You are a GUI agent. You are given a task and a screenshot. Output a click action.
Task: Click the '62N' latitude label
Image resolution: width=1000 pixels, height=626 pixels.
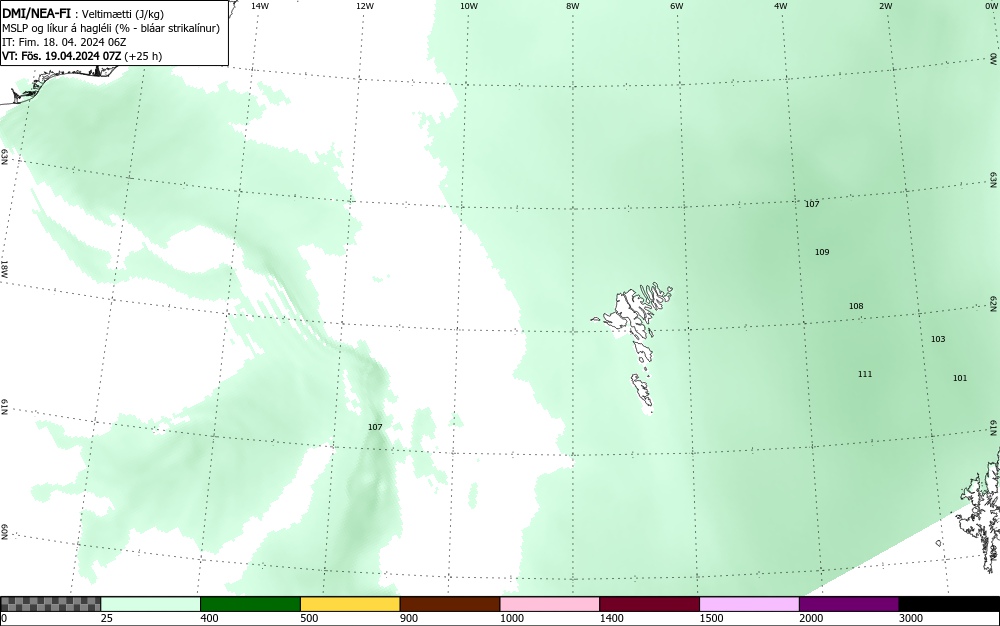click(x=994, y=304)
